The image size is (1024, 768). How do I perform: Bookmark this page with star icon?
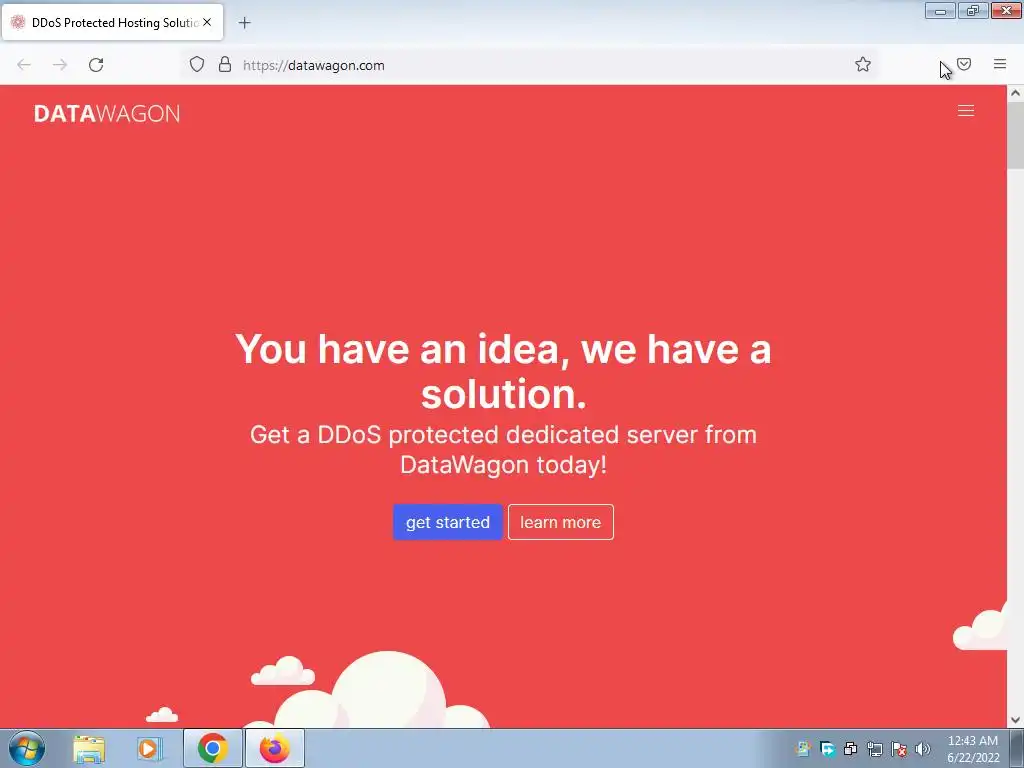pos(863,64)
